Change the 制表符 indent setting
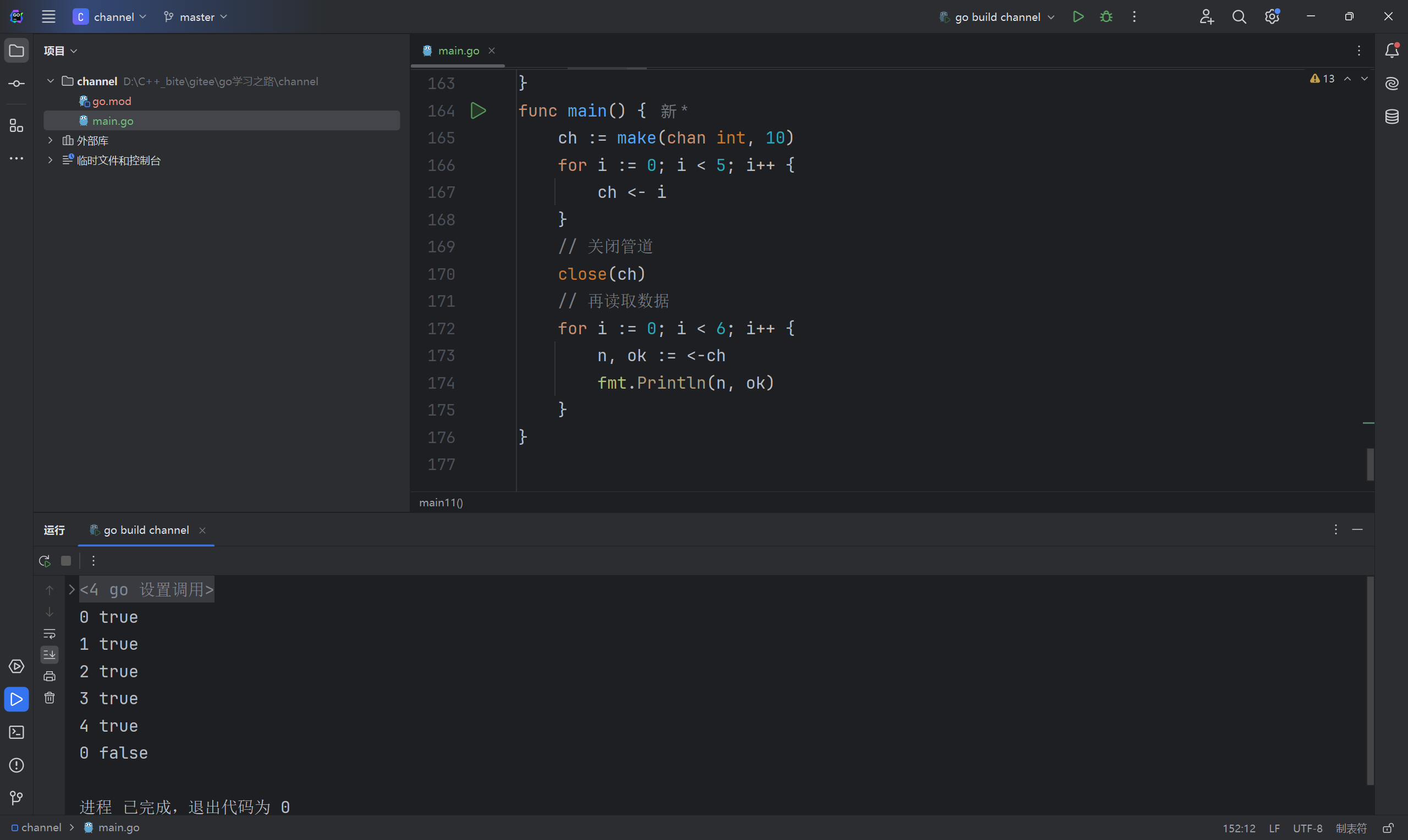1408x840 pixels. coord(1351,828)
